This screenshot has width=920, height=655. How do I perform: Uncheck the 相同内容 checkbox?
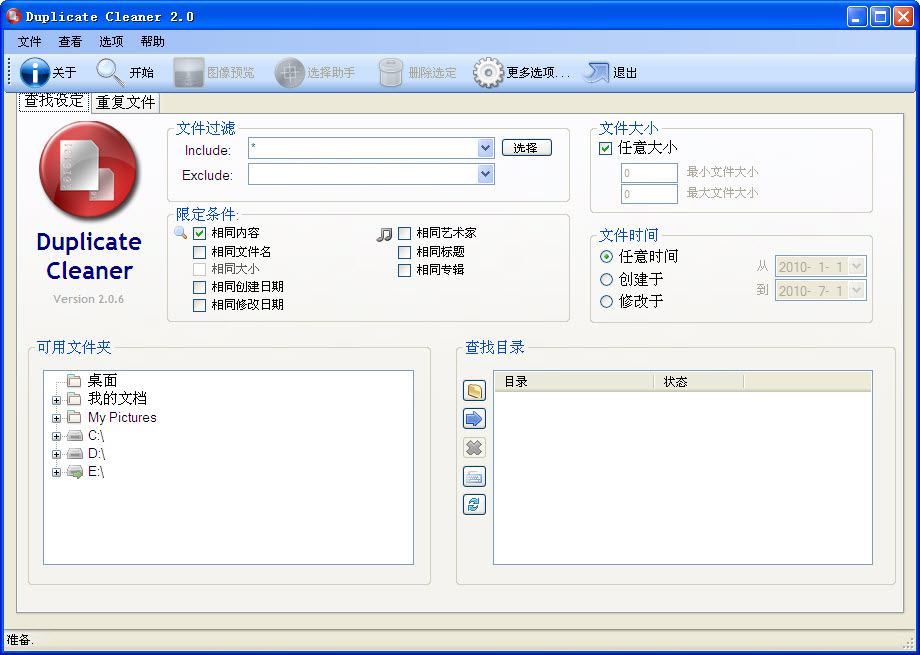[x=199, y=234]
